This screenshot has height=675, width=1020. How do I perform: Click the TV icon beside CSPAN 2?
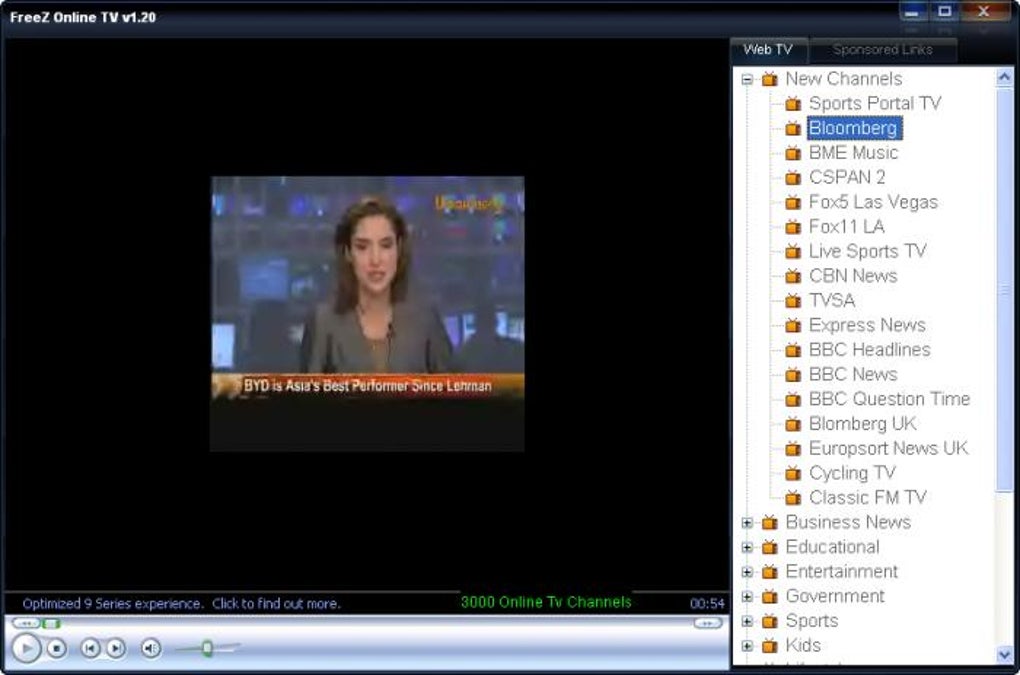[x=793, y=178]
